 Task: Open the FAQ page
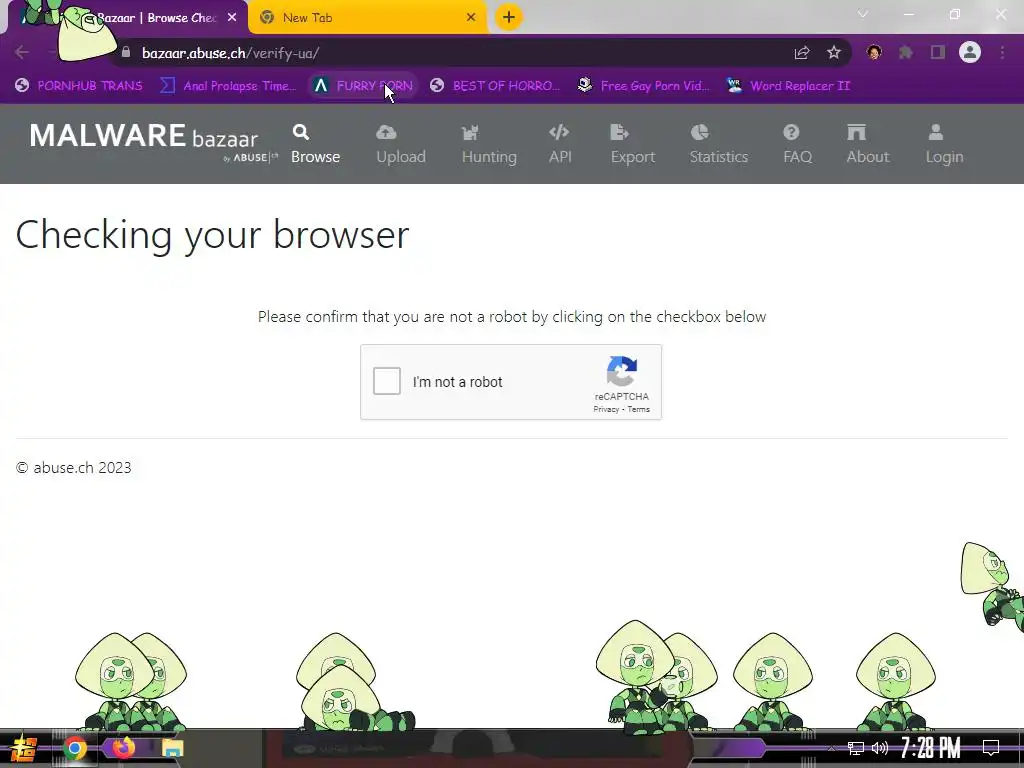click(x=797, y=144)
